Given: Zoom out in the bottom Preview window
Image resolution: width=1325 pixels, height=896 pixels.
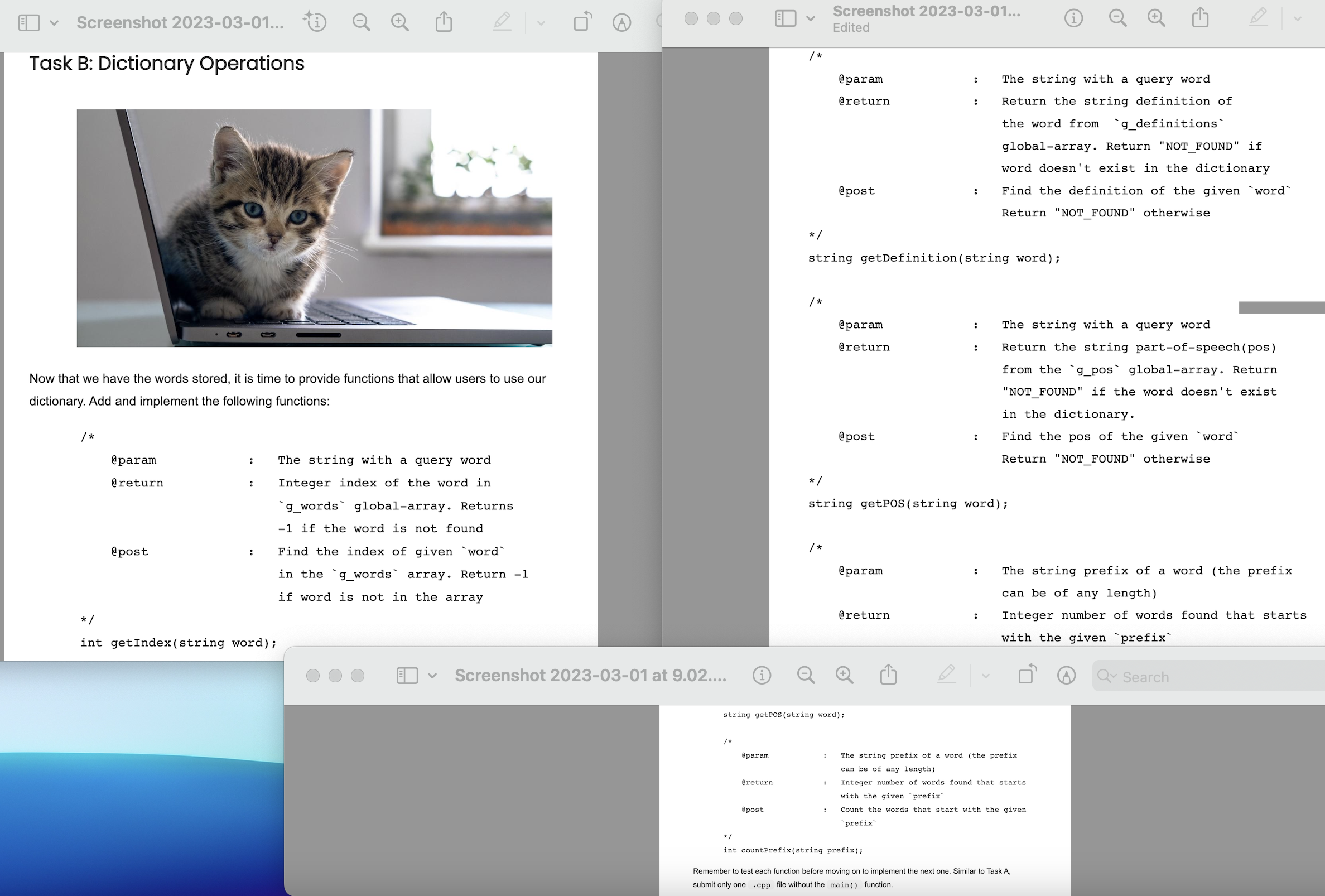Looking at the screenshot, I should click(x=806, y=676).
